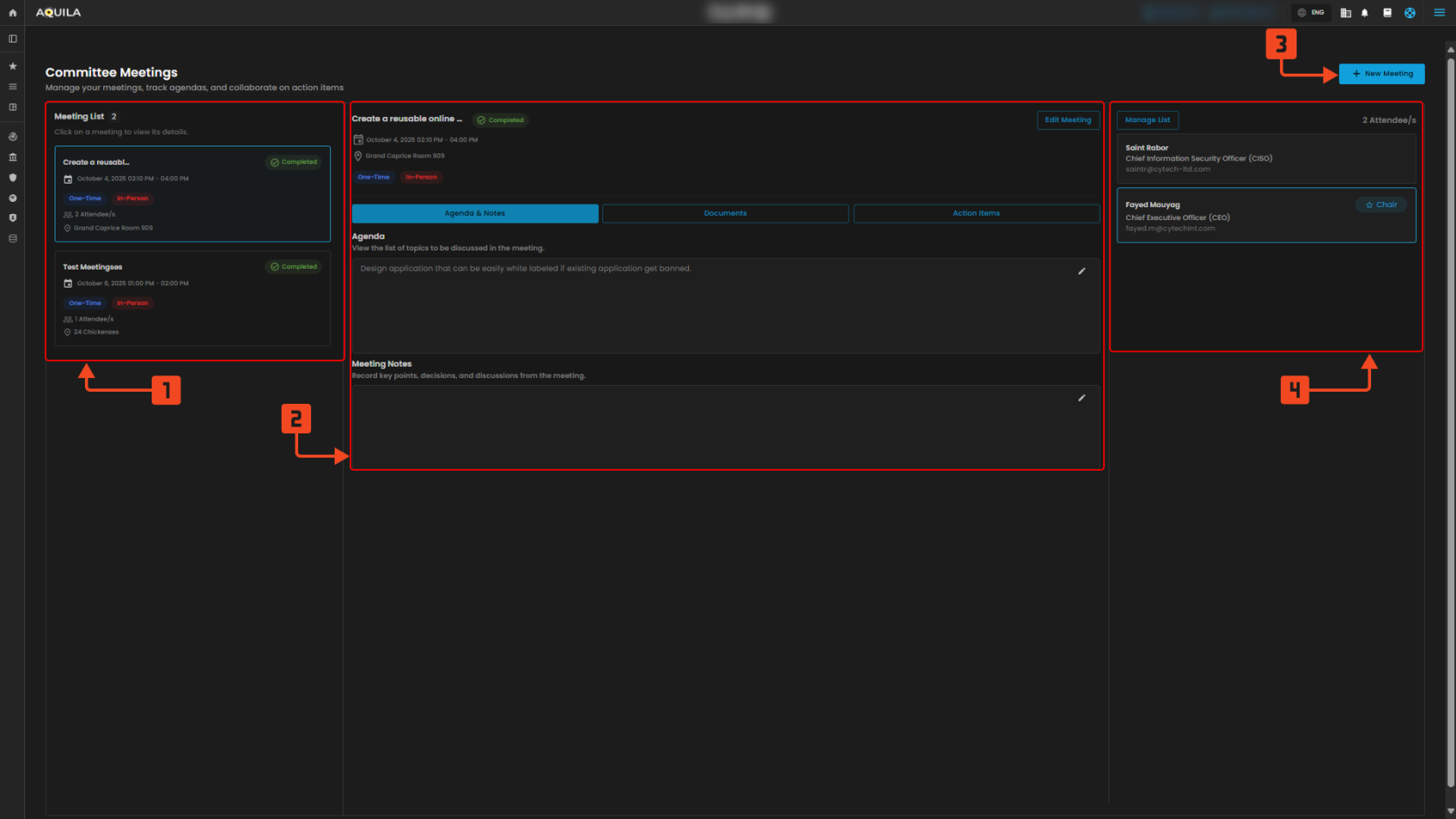Edit Meeting Notes using its pencil icon
Viewport: 1456px width, 819px height.
[x=1081, y=398]
